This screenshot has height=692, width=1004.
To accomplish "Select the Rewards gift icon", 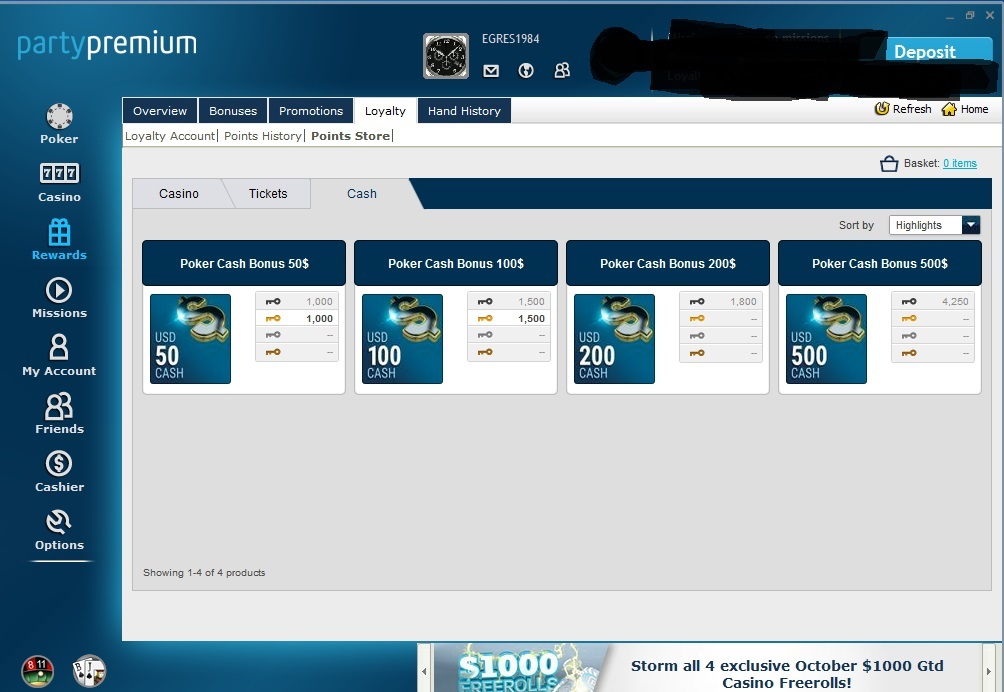I will 59,232.
